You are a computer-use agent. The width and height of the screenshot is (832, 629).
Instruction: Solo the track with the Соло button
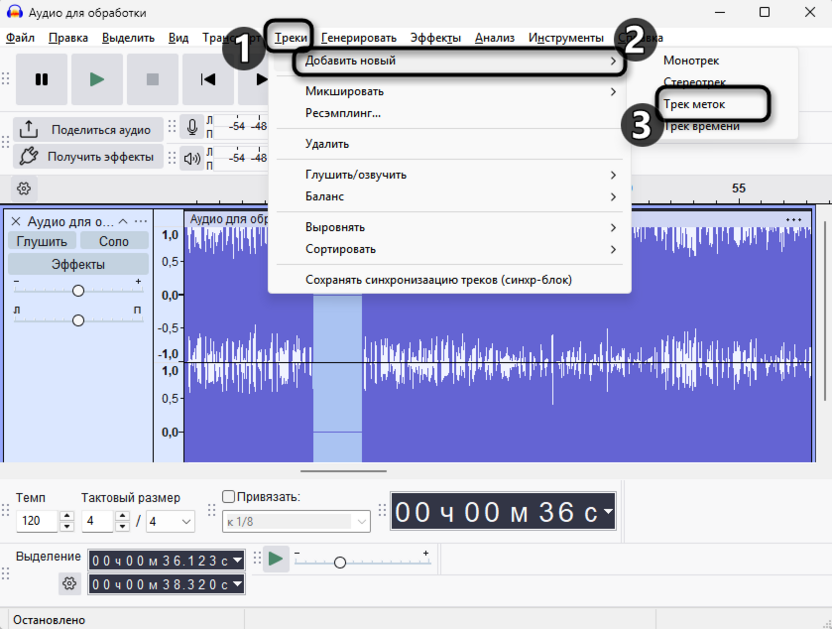coord(113,240)
